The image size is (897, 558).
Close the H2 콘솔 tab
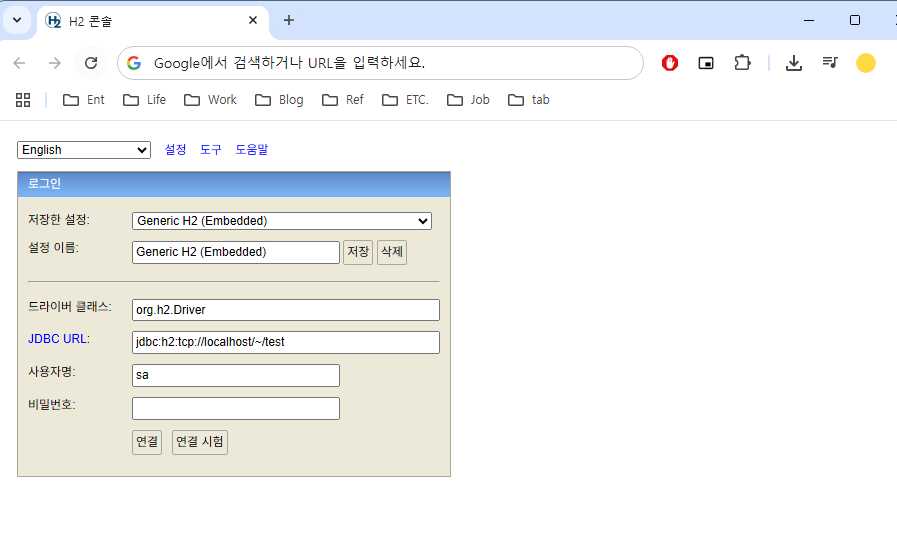point(253,21)
